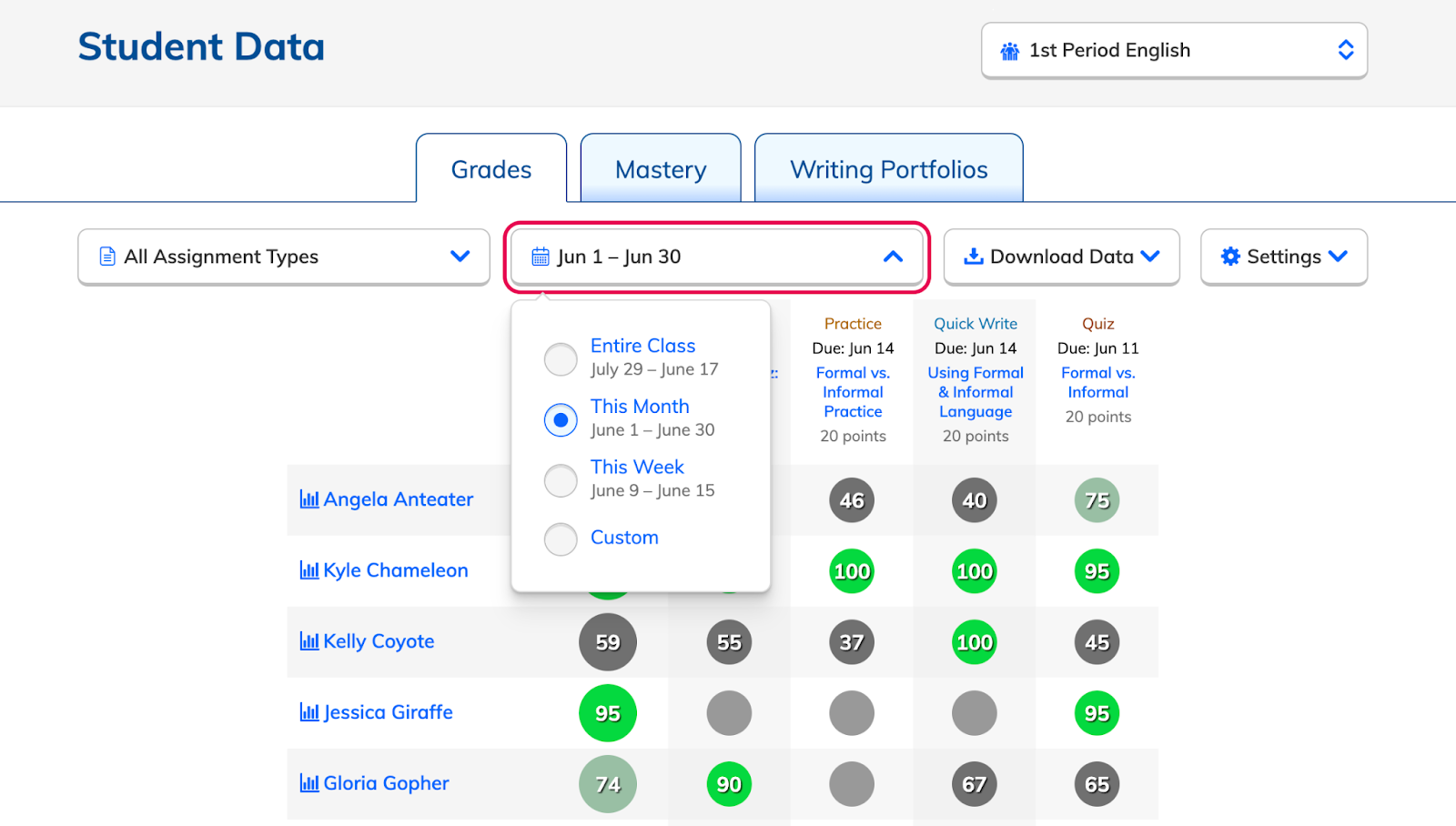Click Kelly Coyote's practice score 37
The height and width of the screenshot is (826, 1456).
coord(852,642)
